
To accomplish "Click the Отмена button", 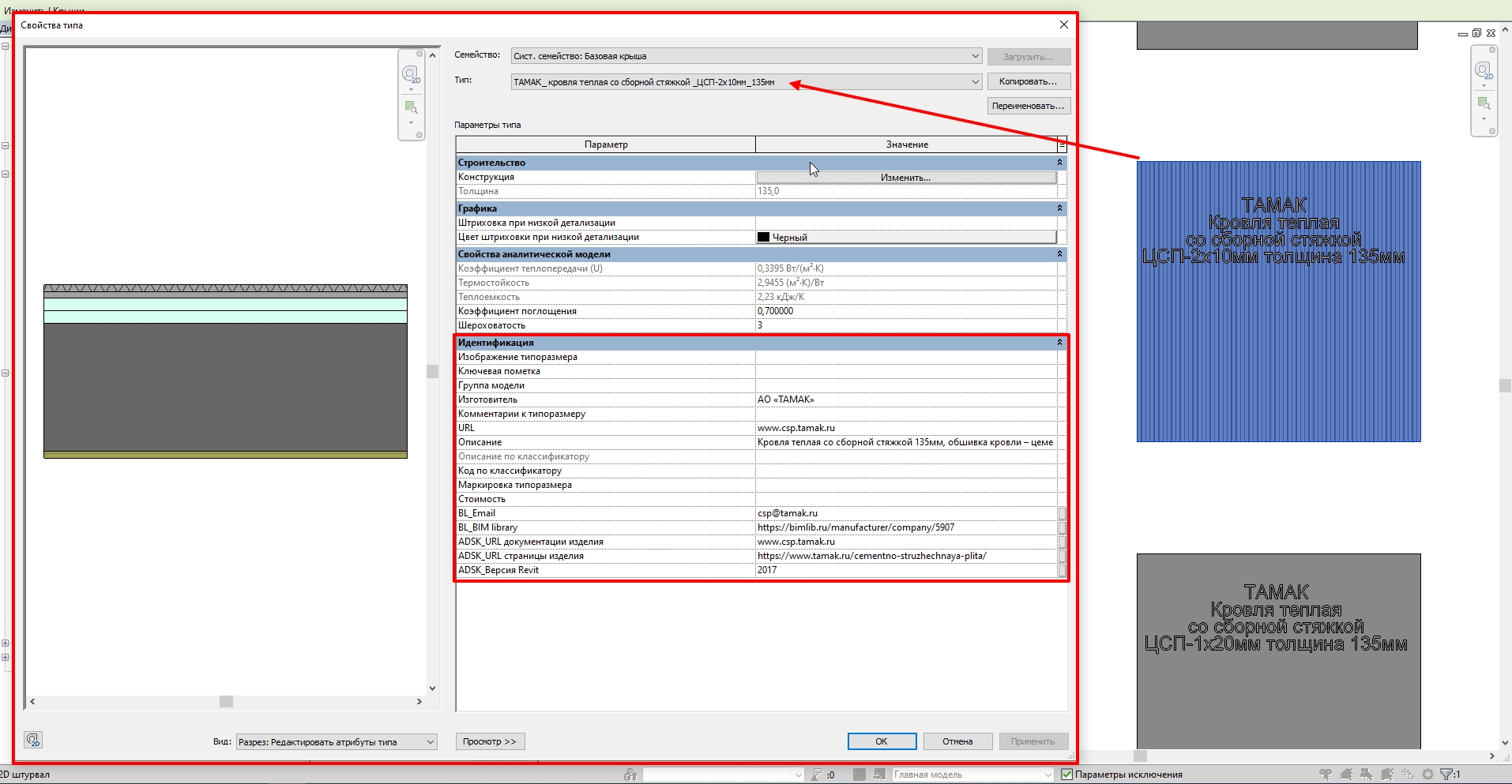I will point(957,741).
